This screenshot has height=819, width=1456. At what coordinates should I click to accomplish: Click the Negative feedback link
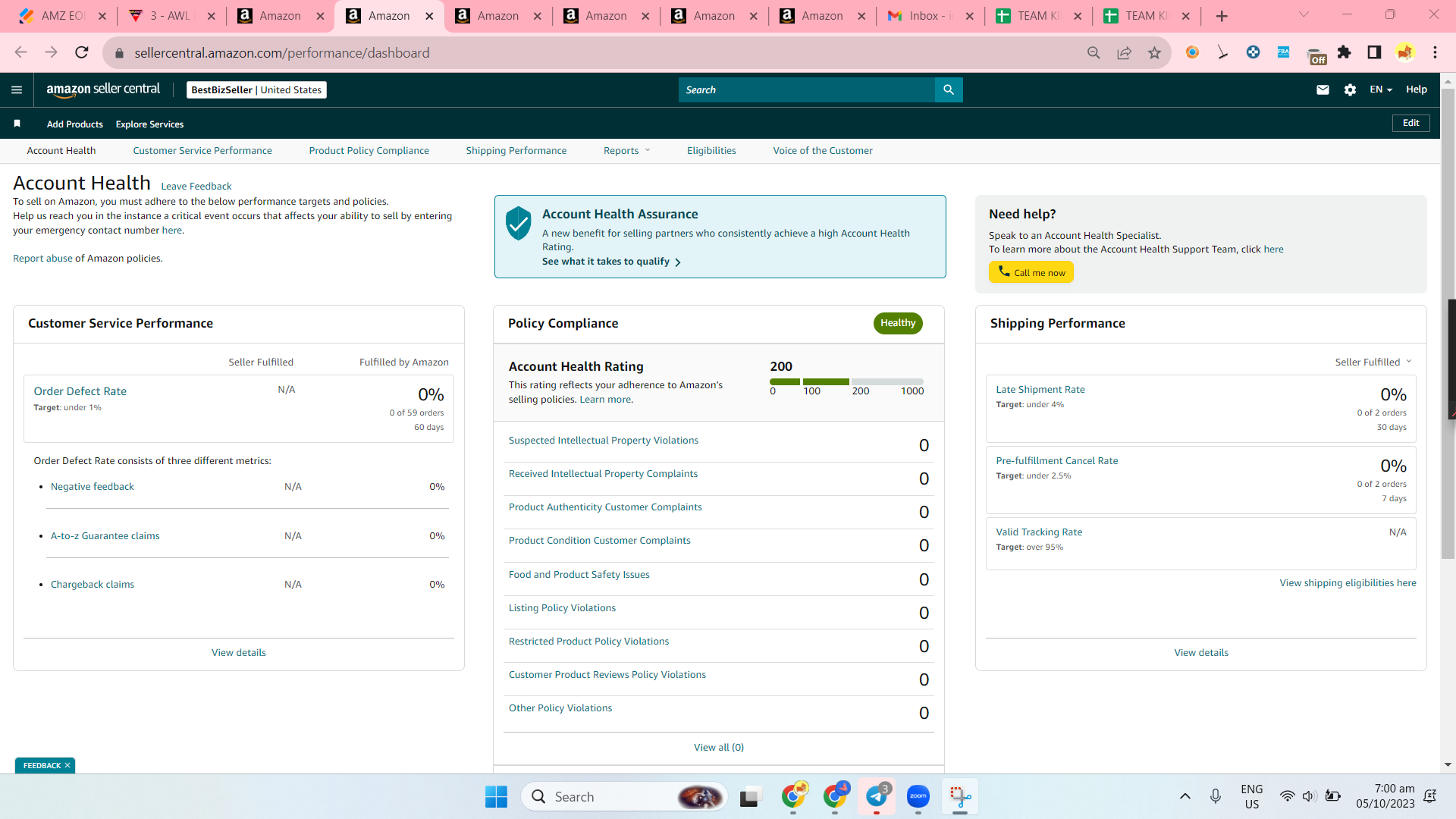pos(93,486)
